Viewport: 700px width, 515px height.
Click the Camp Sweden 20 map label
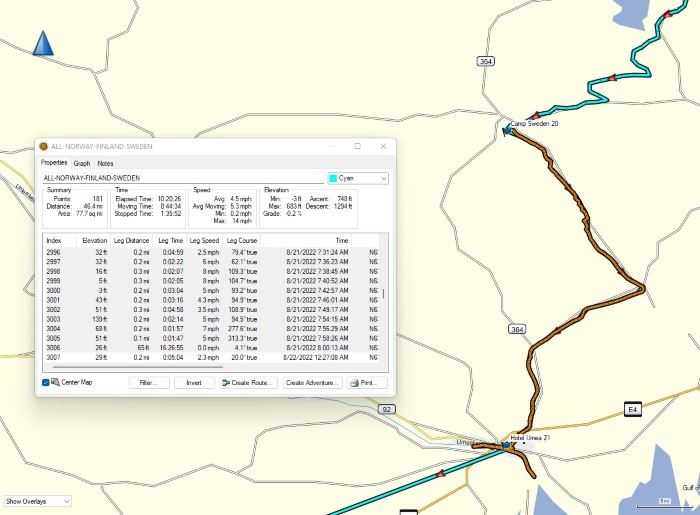pos(534,124)
